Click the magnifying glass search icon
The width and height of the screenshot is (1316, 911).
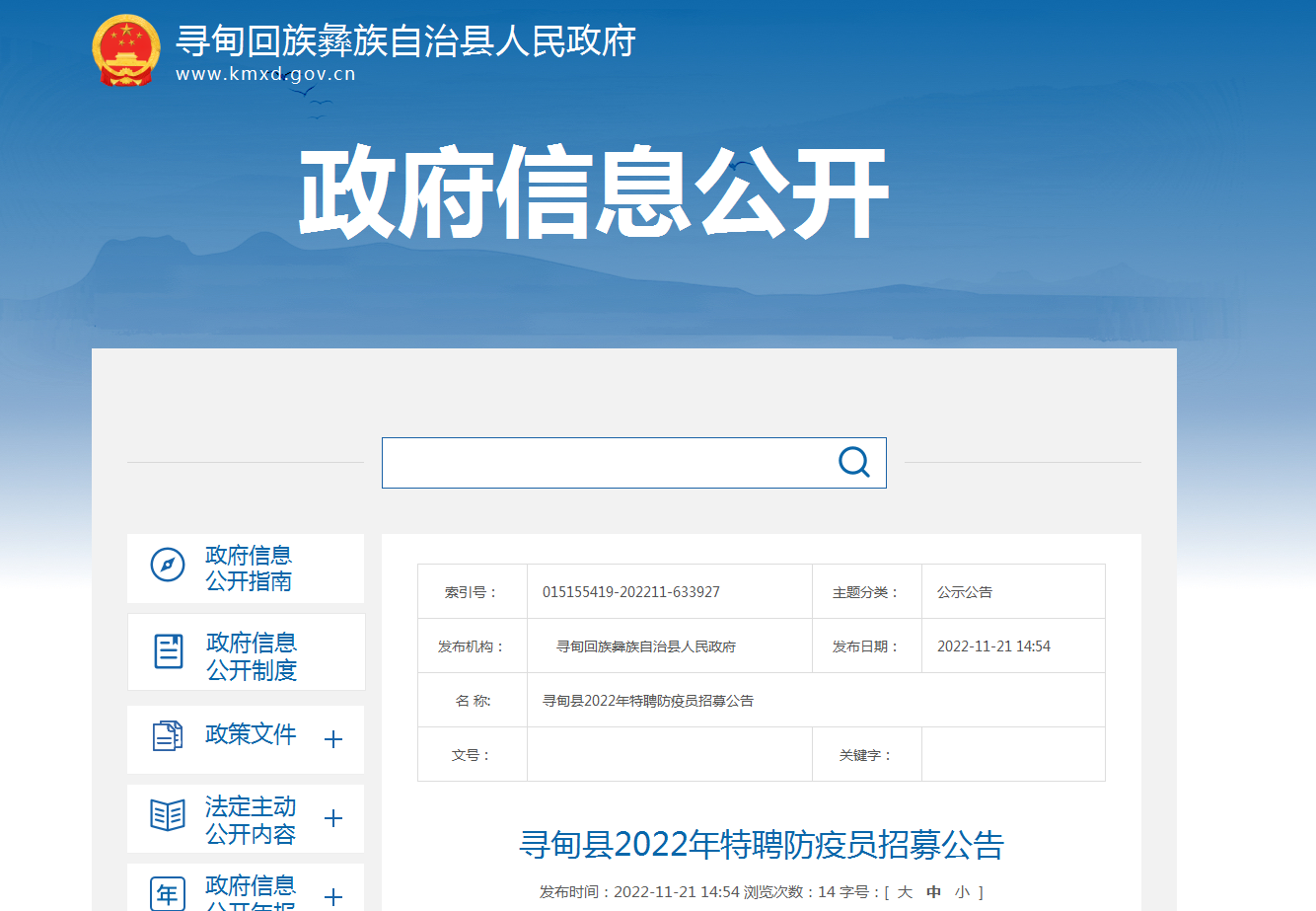[x=853, y=462]
